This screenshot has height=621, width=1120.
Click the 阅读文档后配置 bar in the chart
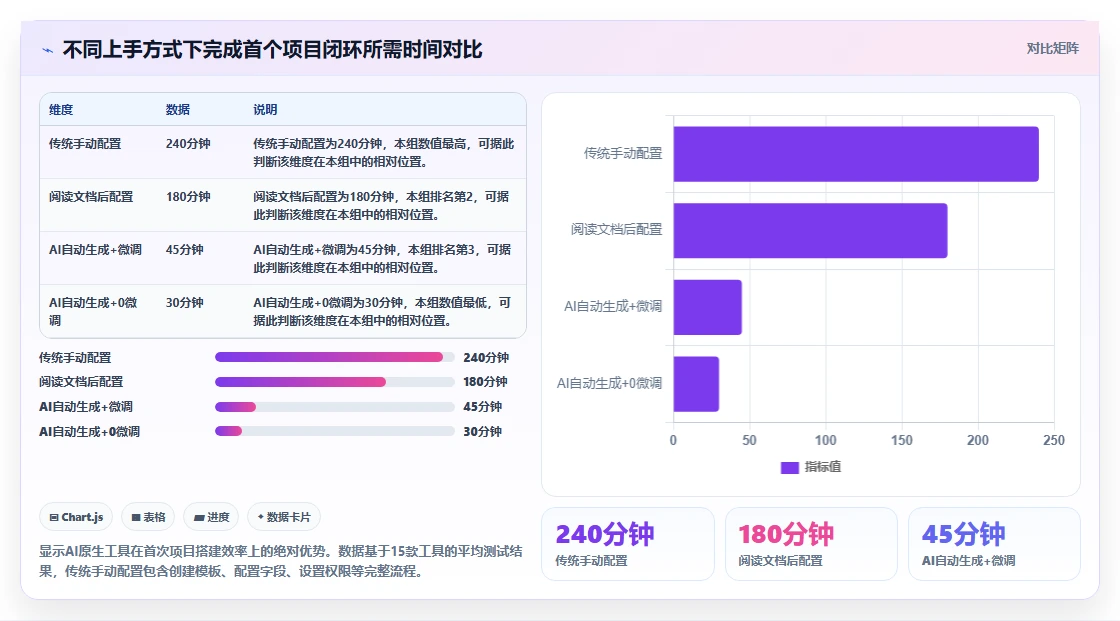(x=810, y=230)
